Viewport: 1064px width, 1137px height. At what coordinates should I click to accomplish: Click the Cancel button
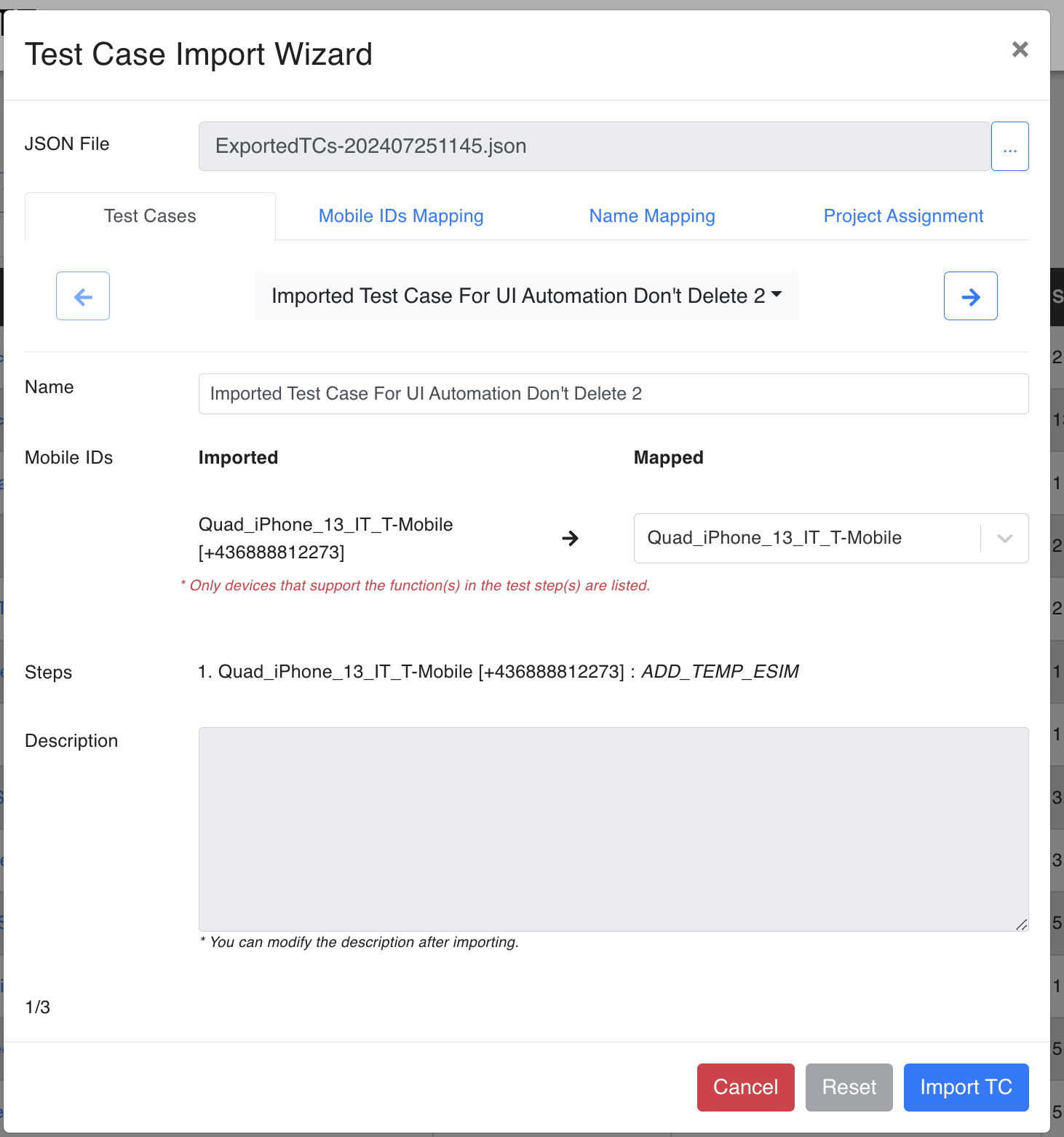click(x=745, y=1088)
